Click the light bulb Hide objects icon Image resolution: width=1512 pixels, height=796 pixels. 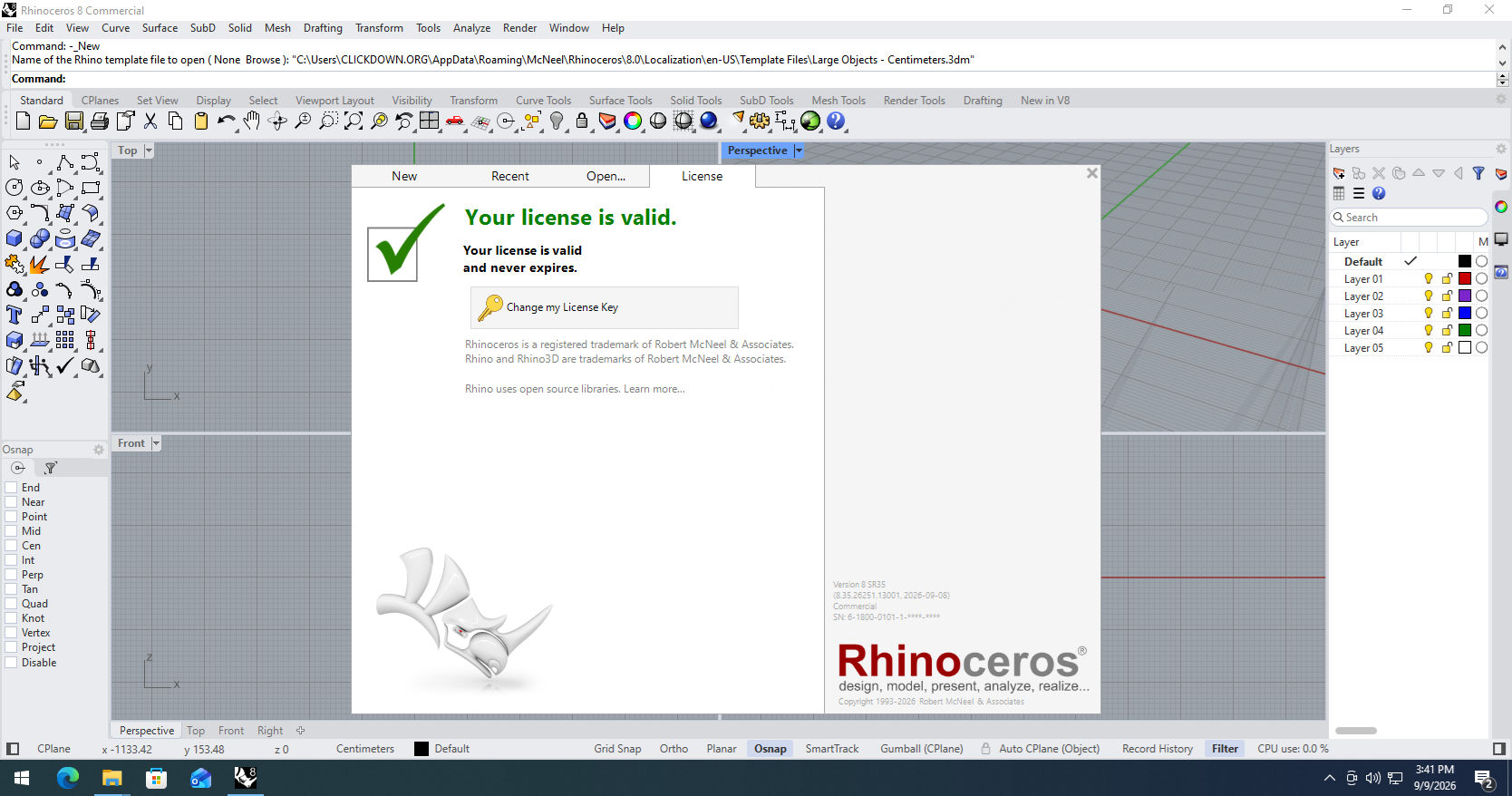click(557, 121)
